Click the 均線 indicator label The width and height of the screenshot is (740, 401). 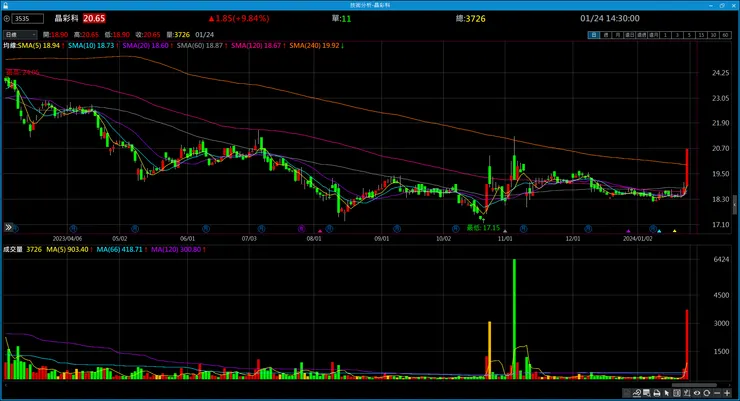(10, 46)
